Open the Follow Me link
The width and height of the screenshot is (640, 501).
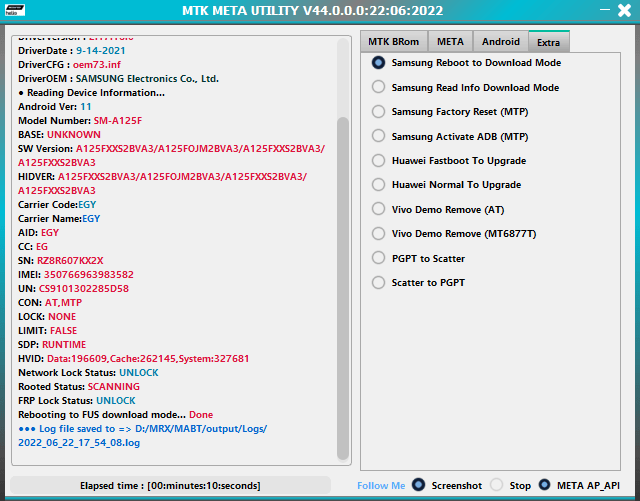[381, 485]
